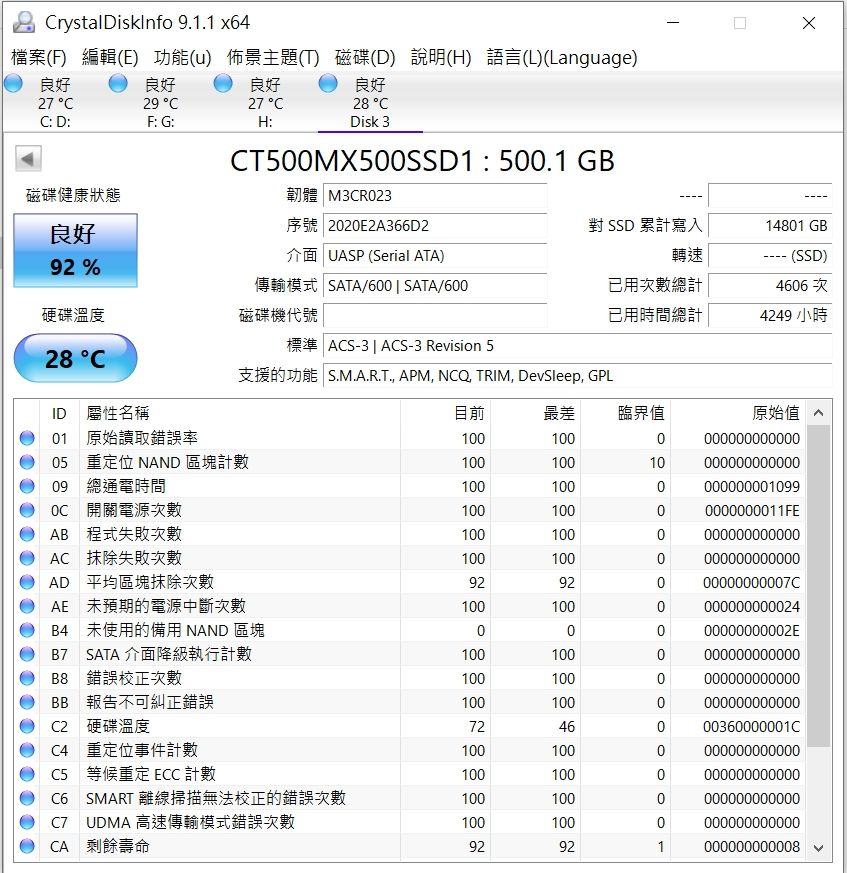Select the C: D: disk status orb

pyautogui.click(x=14, y=84)
